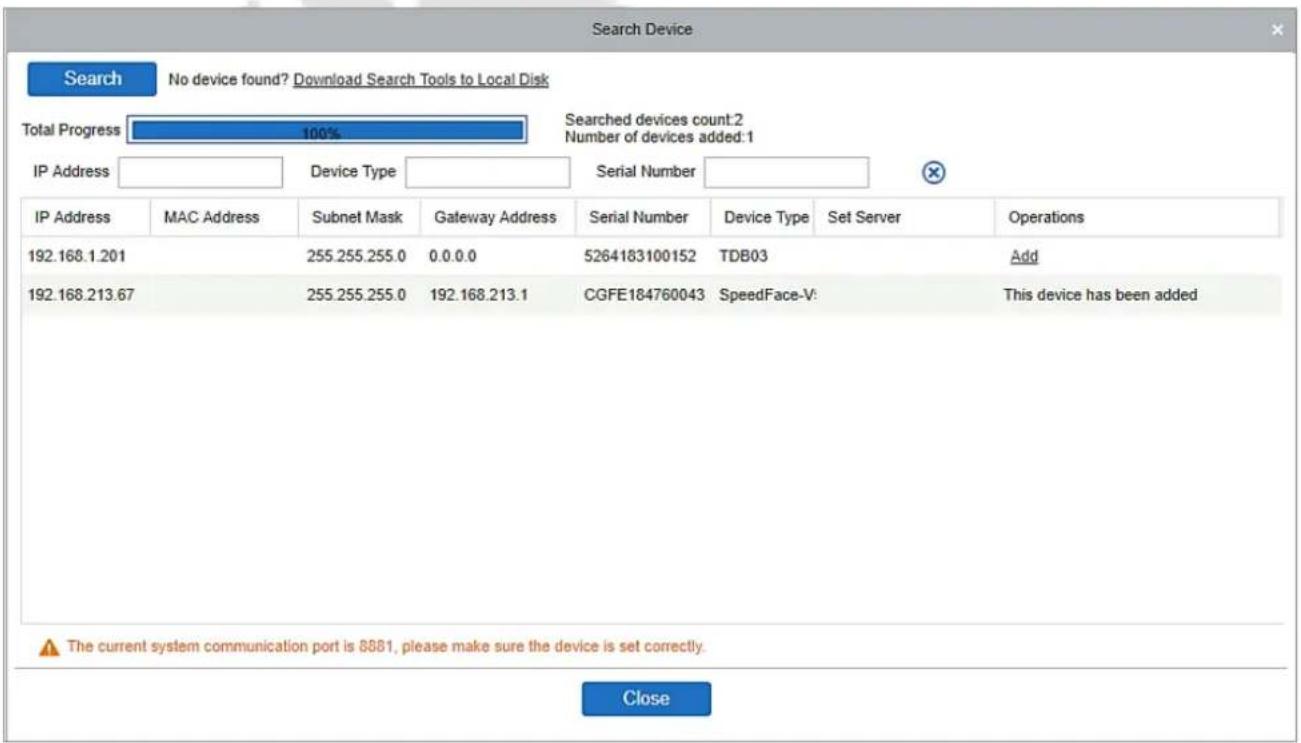1301x743 pixels.
Task: Focus the Device Type filter field
Action: [487, 172]
